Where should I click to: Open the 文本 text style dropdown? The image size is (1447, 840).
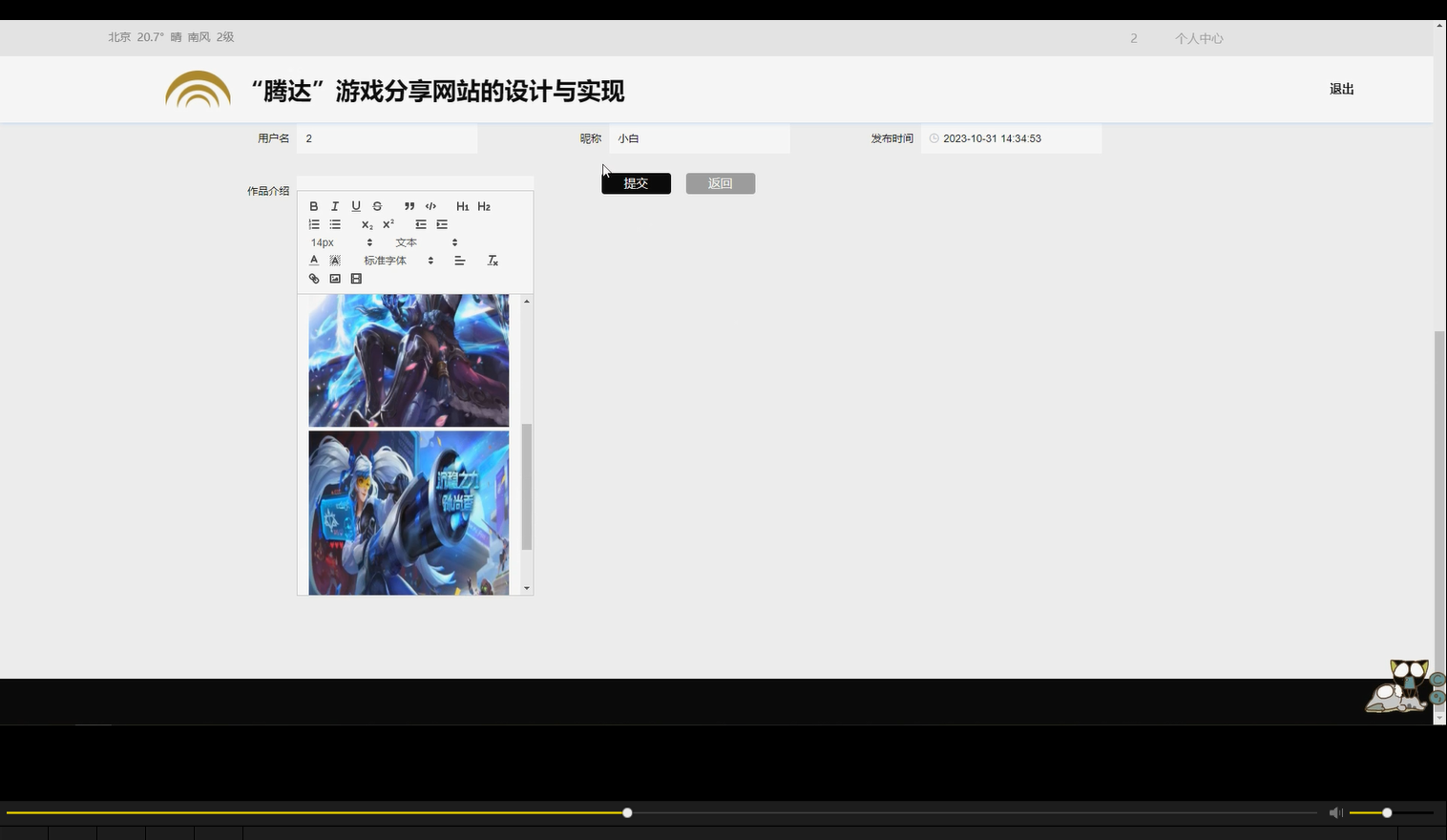click(x=426, y=242)
